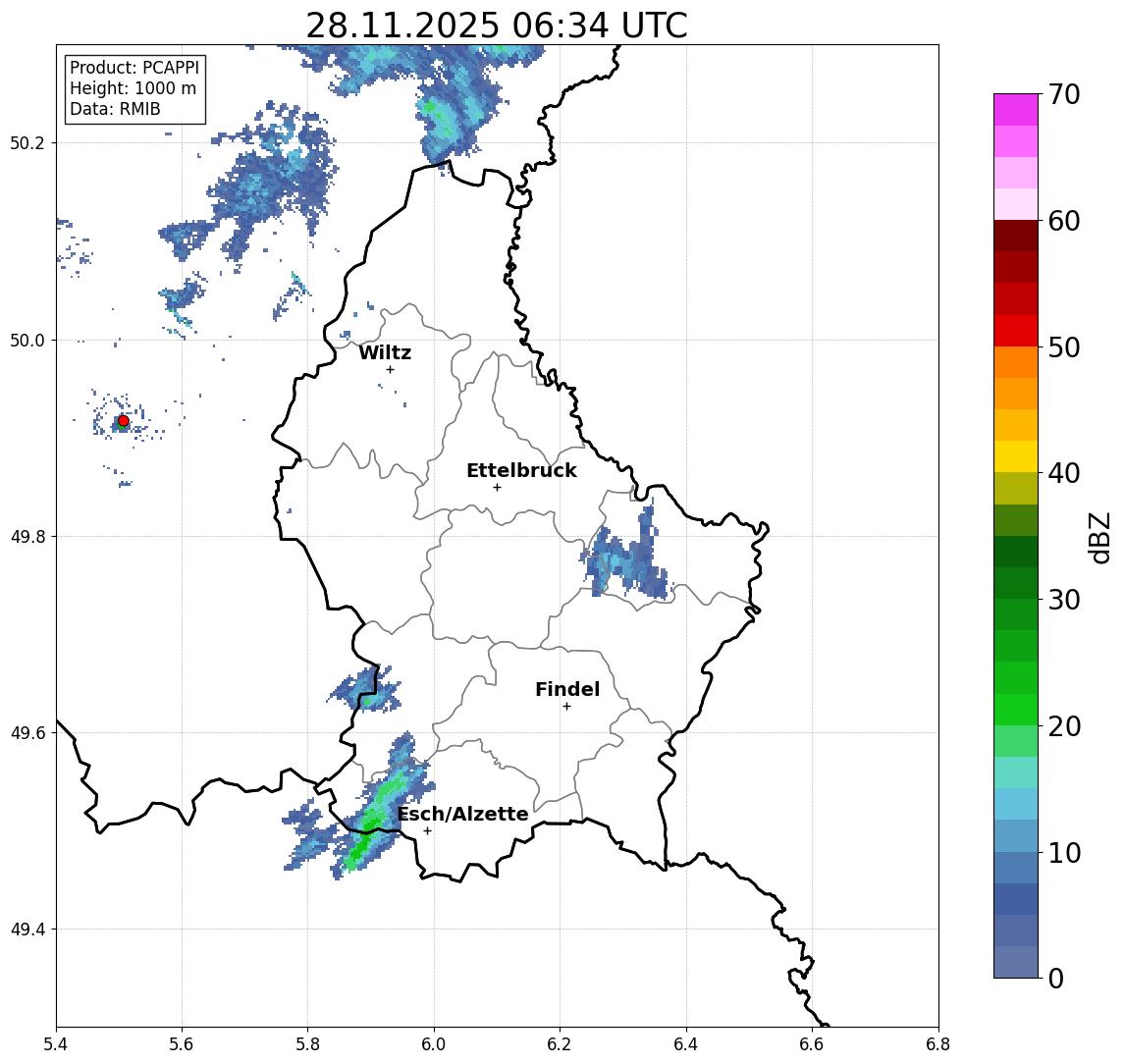The width and height of the screenshot is (1124, 1064).
Task: Click the longitude axis label '5.6'
Action: pyautogui.click(x=182, y=1044)
